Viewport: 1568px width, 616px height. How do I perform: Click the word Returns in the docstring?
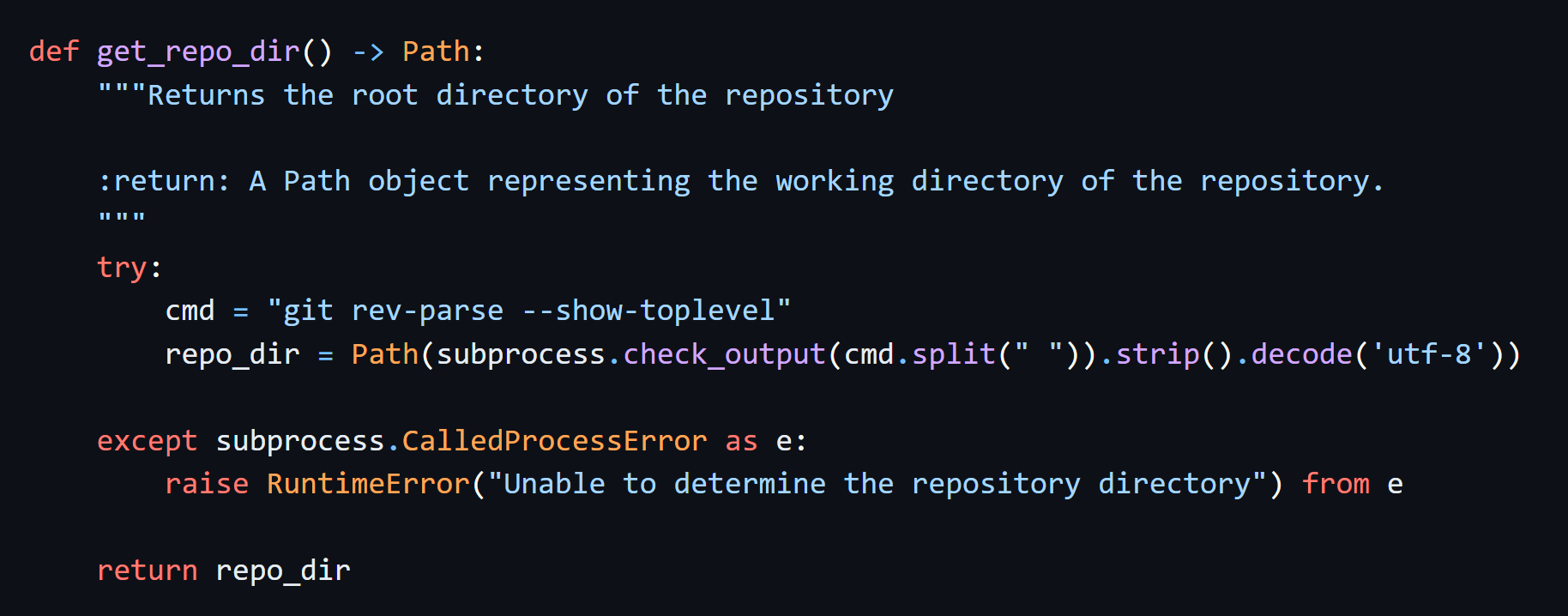(x=206, y=95)
